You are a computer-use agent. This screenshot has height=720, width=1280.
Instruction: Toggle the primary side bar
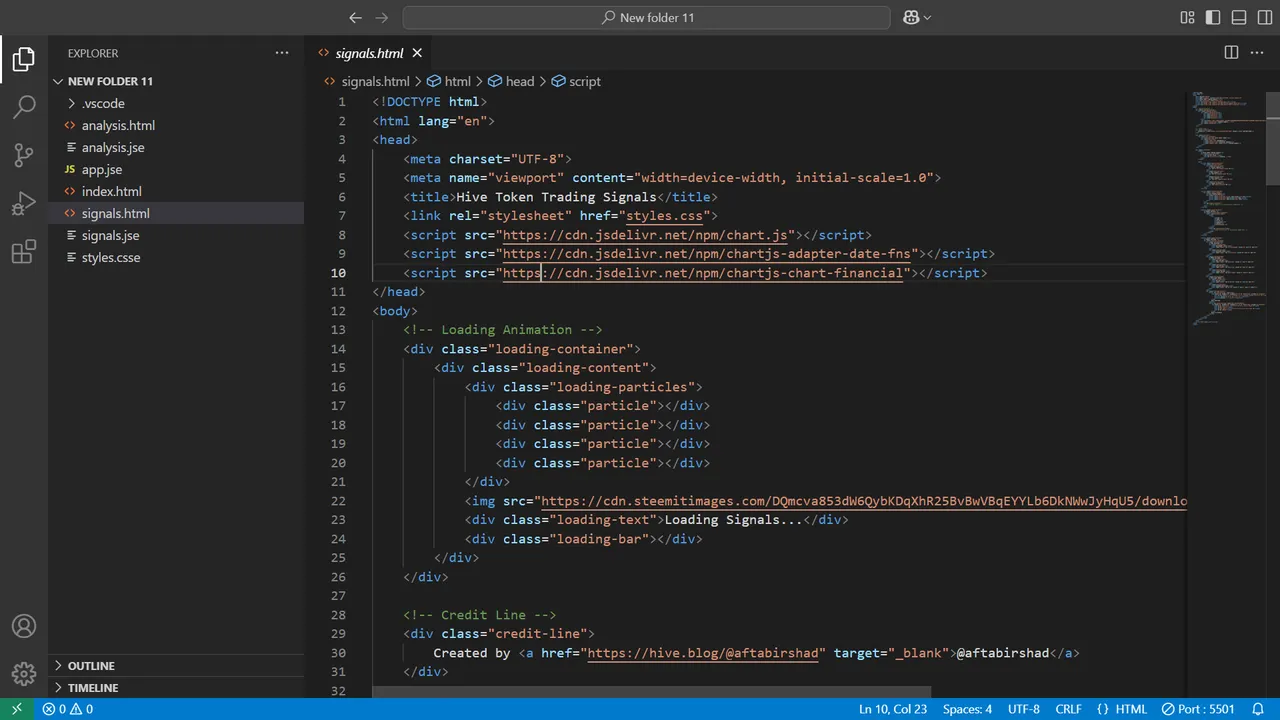point(1213,17)
